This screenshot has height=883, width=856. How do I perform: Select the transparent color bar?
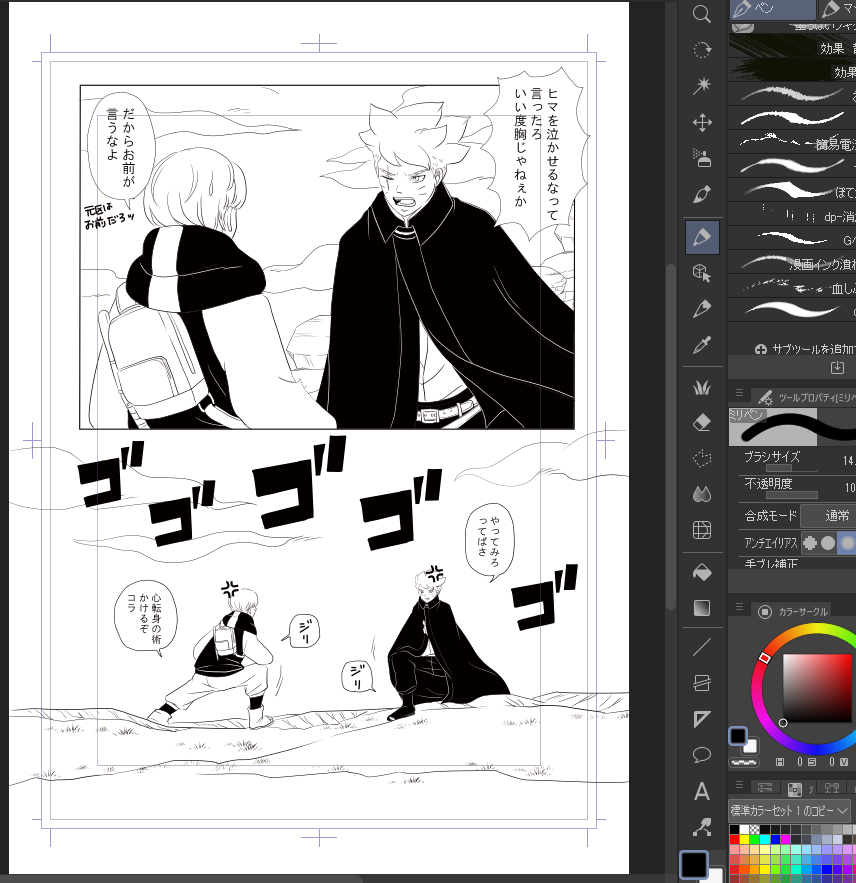tap(743, 762)
